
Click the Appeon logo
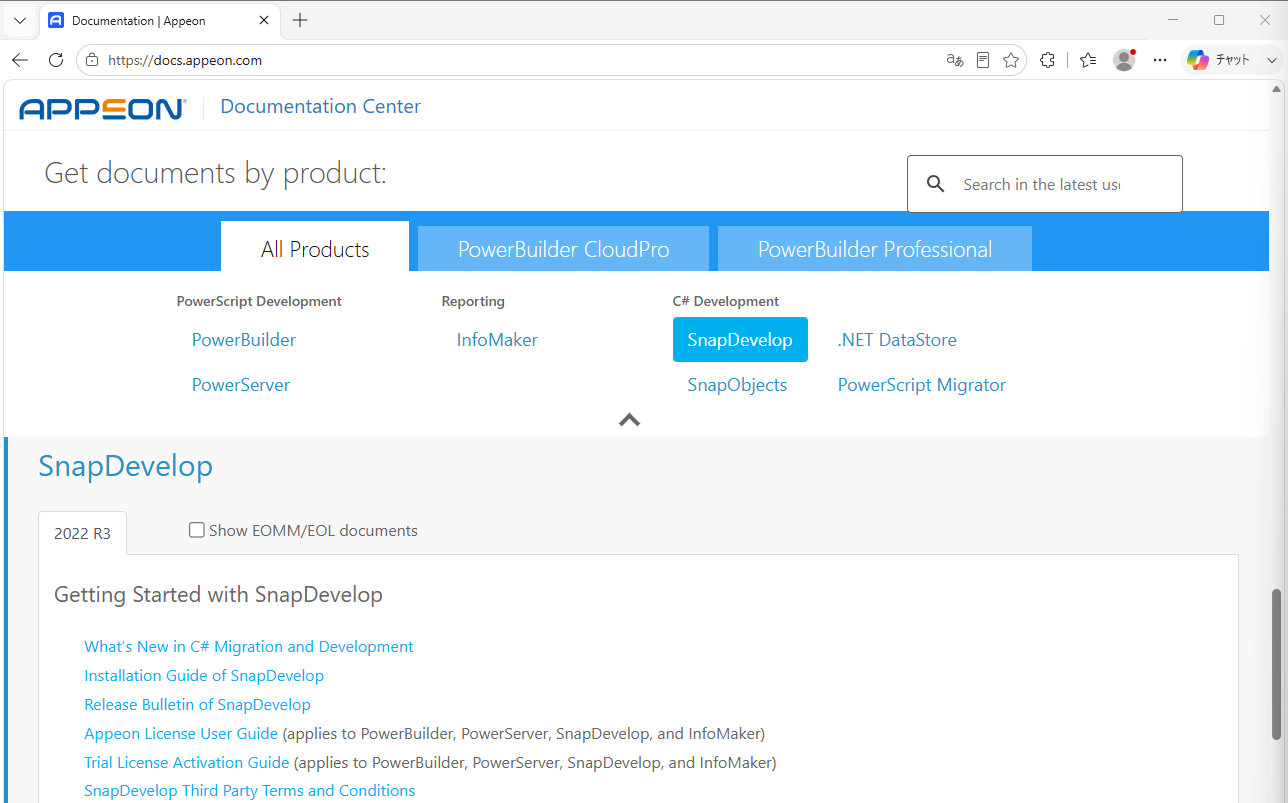(102, 108)
